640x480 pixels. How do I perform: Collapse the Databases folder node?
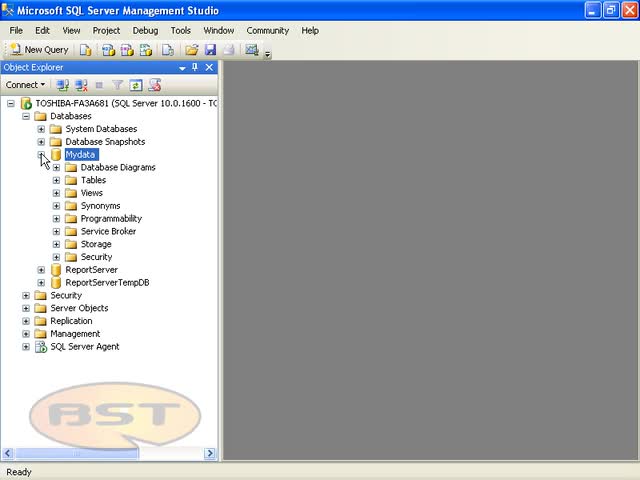26,116
